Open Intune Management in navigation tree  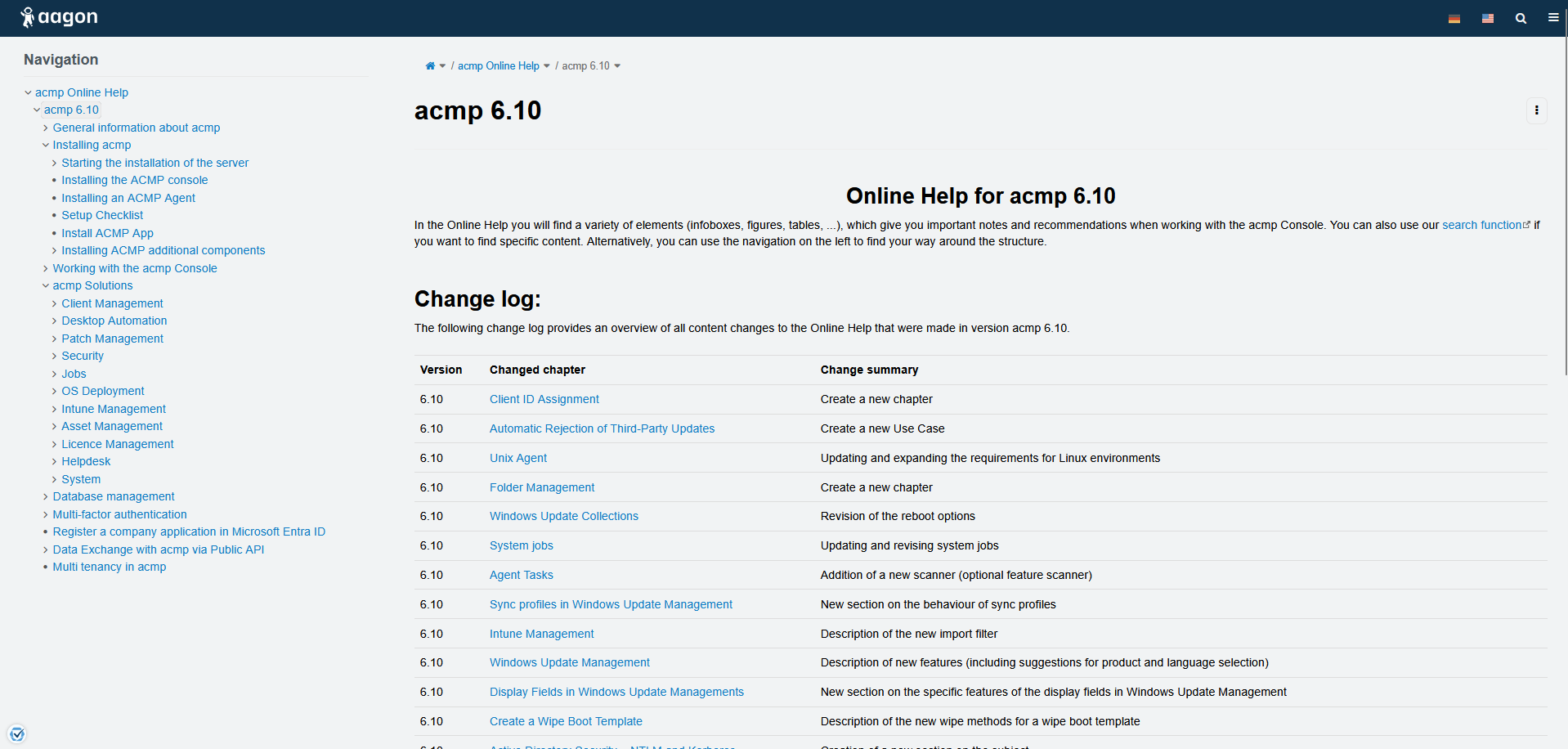(x=114, y=409)
